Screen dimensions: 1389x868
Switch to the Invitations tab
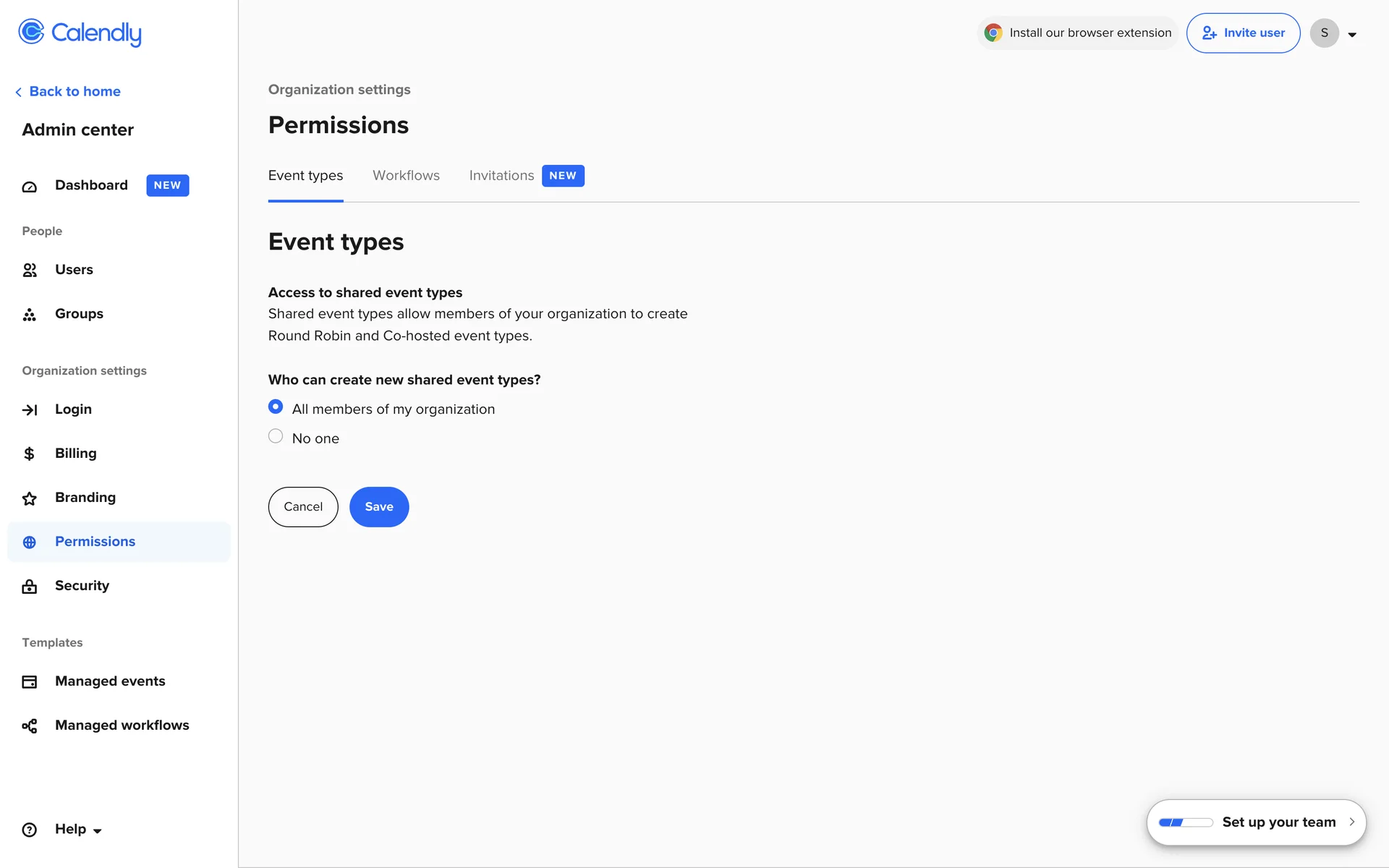[x=501, y=176]
